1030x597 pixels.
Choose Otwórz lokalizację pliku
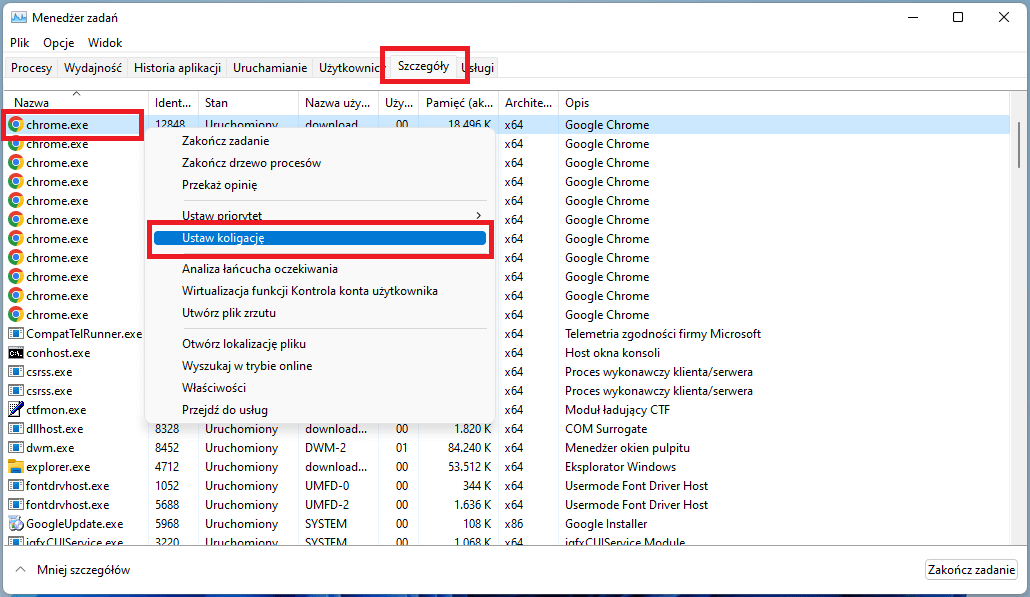[x=244, y=344]
